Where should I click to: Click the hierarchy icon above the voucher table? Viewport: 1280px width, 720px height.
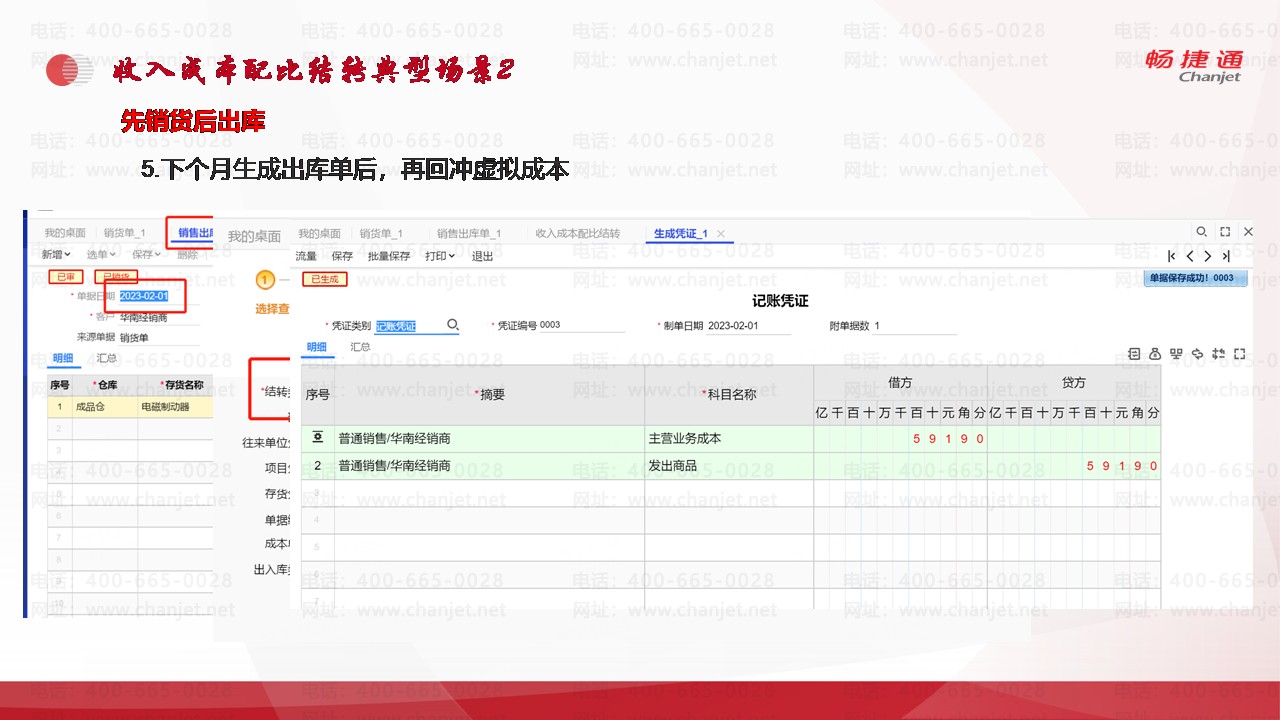coord(1176,353)
